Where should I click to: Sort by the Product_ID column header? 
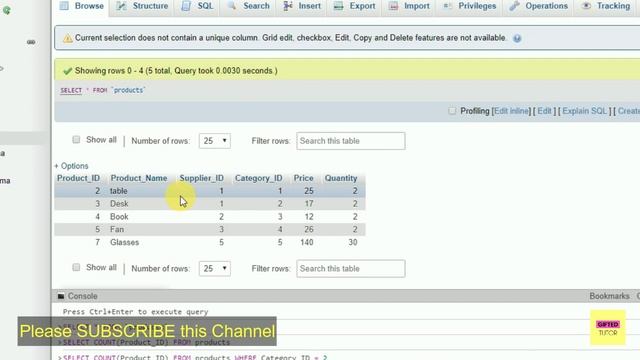[x=78, y=178]
